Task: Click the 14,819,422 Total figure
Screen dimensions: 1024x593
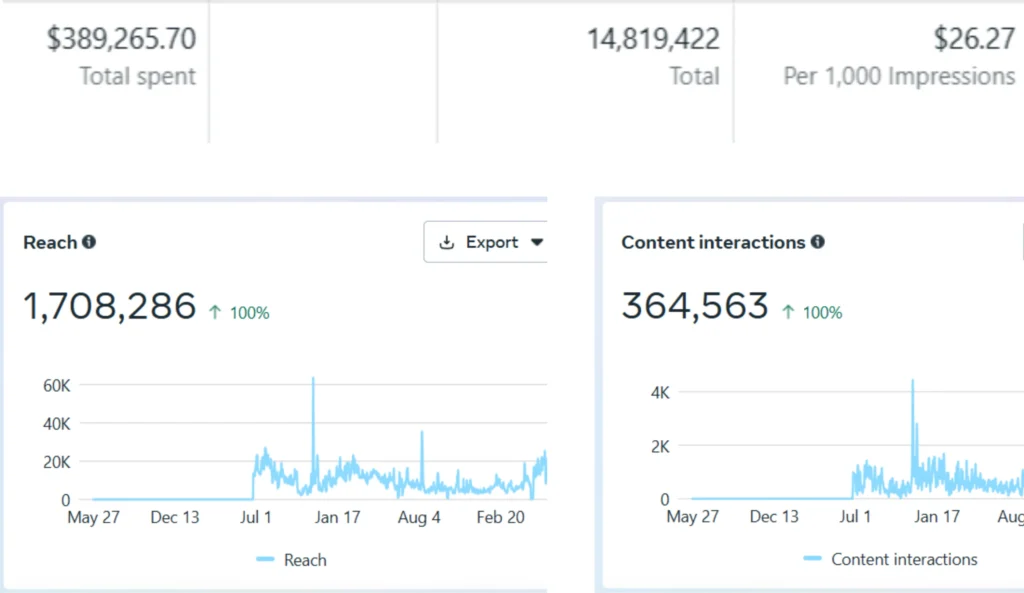Action: coord(652,39)
